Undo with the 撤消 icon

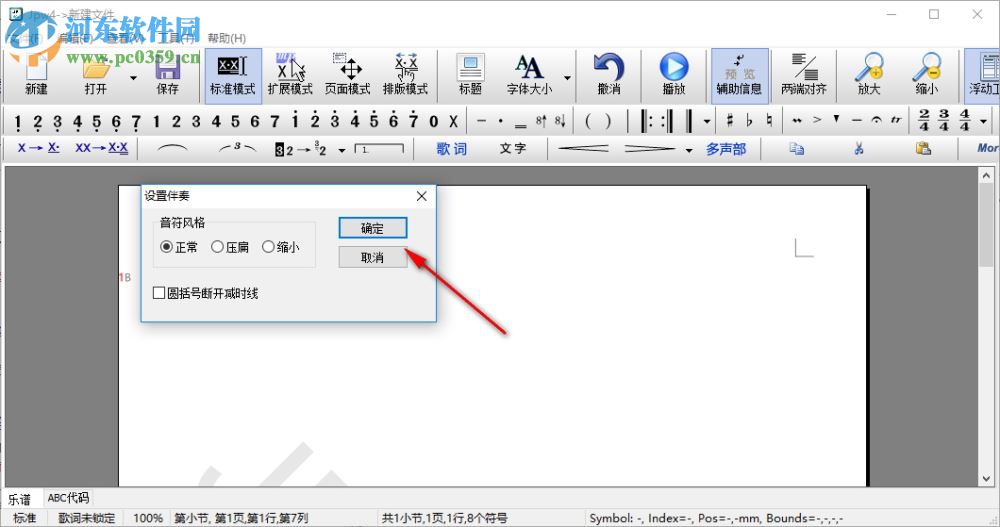coord(609,75)
